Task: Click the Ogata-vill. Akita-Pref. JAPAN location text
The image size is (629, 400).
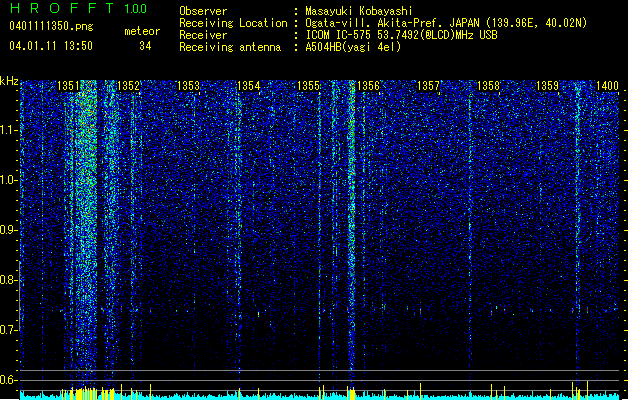Action: click(x=446, y=23)
